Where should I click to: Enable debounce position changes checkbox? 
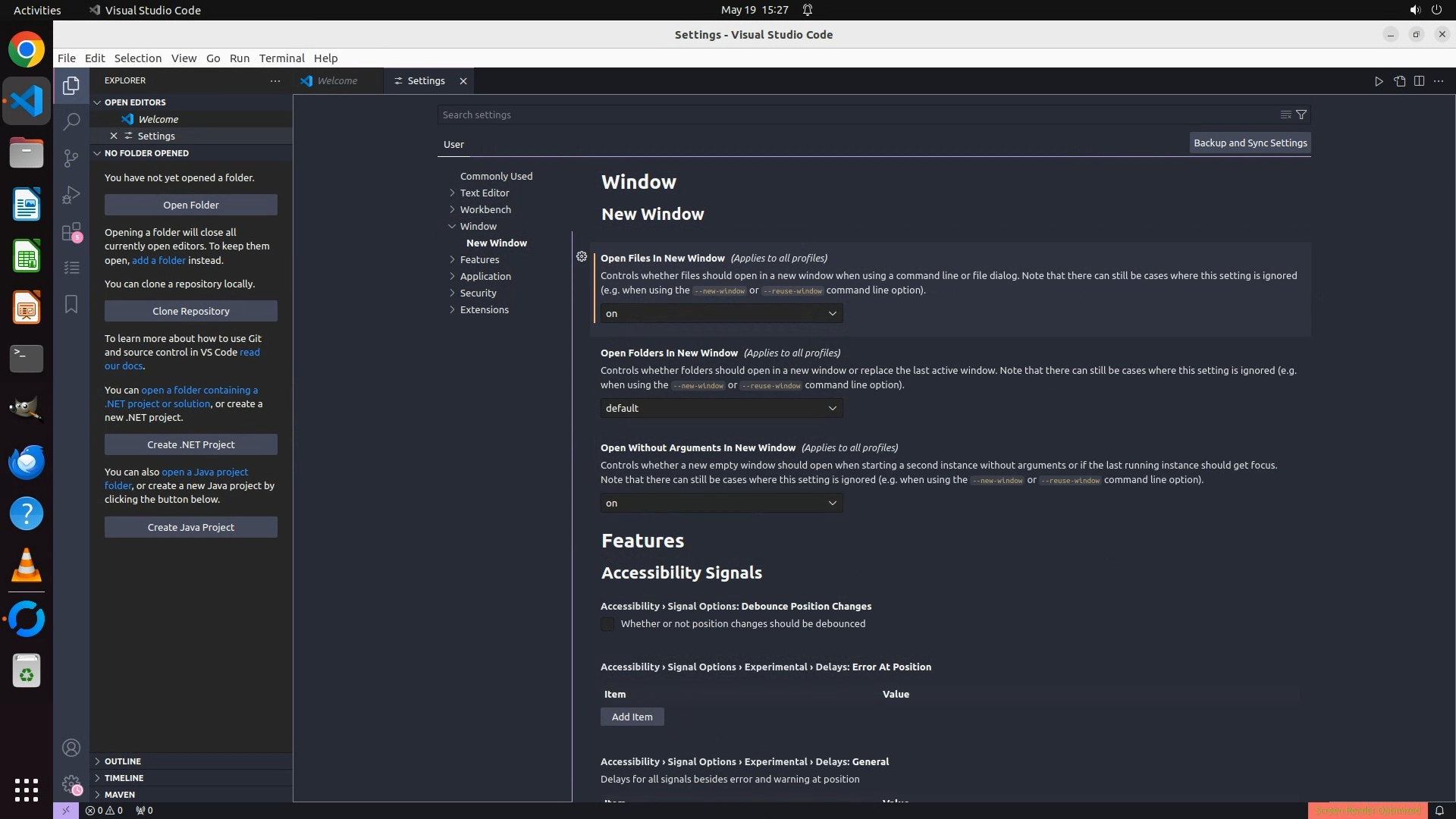point(607,624)
